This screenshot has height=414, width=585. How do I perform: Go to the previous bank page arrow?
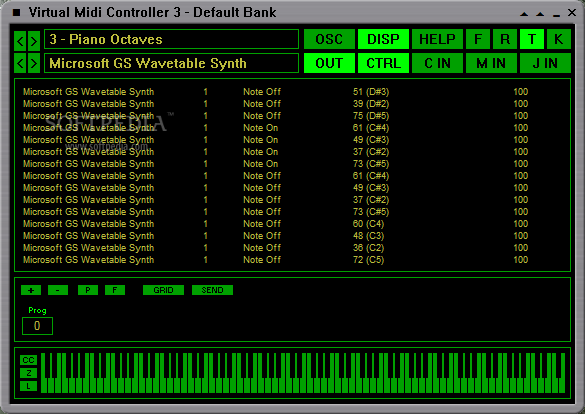coord(21,40)
